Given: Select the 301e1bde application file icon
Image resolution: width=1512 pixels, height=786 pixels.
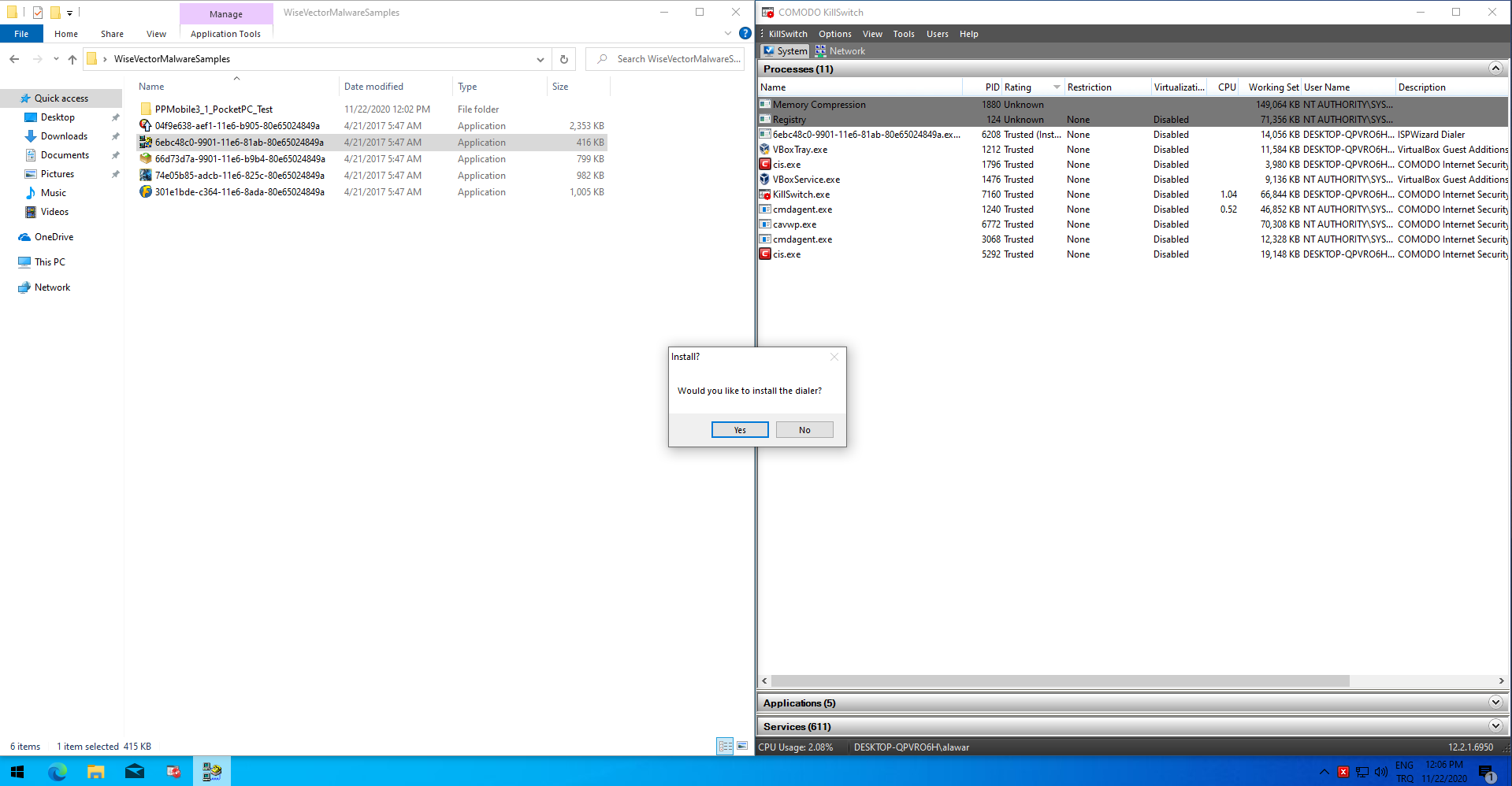Looking at the screenshot, I should (x=146, y=192).
